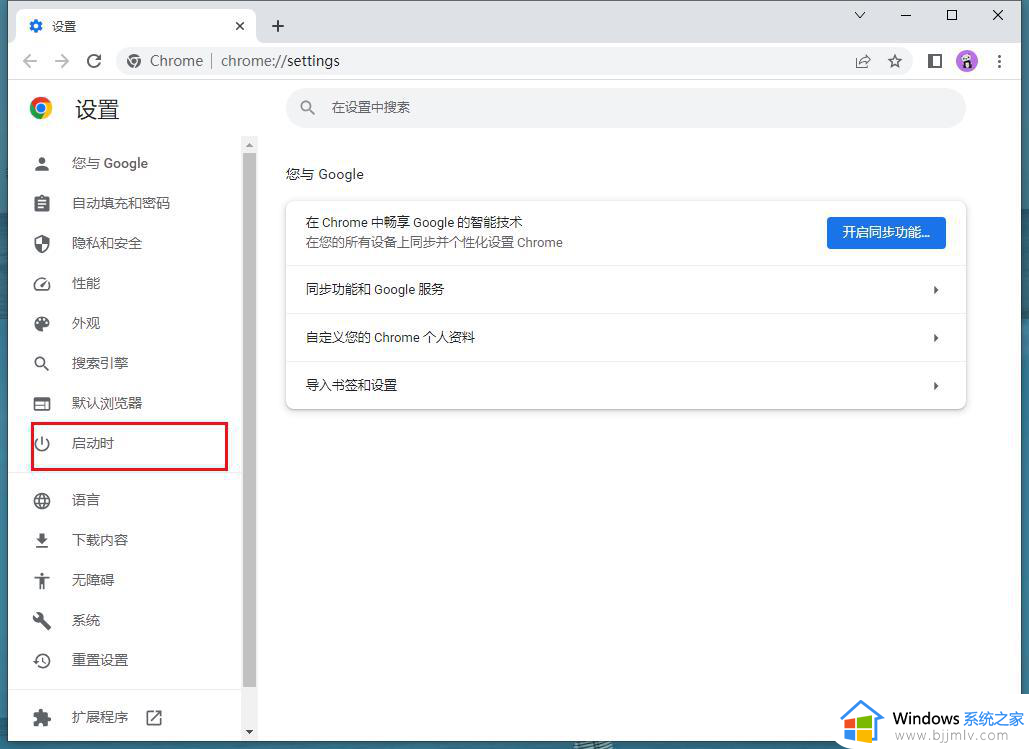Click the sidebar scrollbar down arrow
This screenshot has height=749, width=1029.
point(249,731)
